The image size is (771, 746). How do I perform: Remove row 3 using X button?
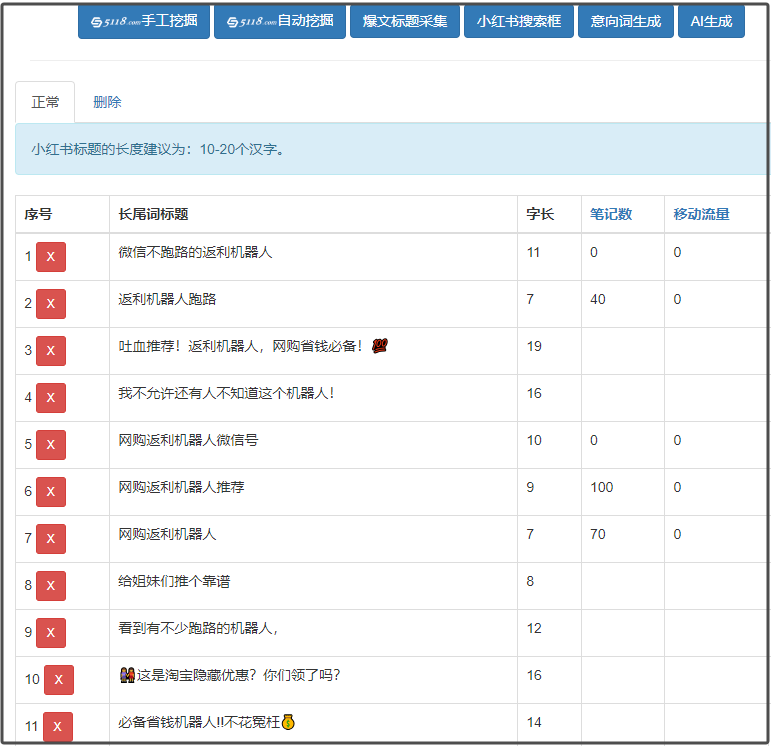tap(51, 351)
